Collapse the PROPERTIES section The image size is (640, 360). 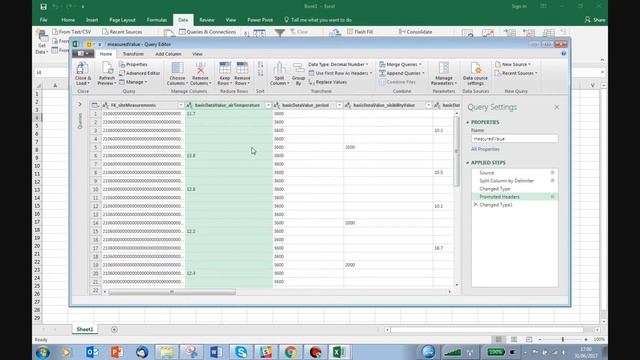468,122
